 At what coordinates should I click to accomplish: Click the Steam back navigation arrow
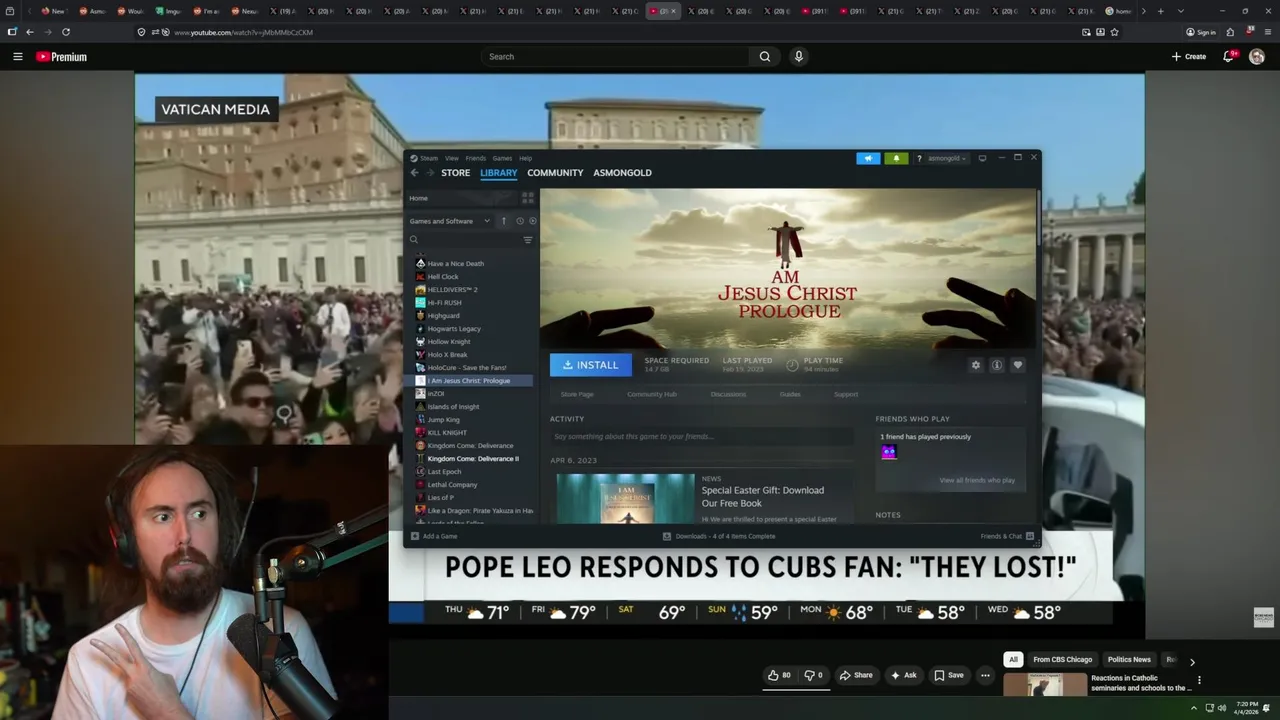pos(414,173)
